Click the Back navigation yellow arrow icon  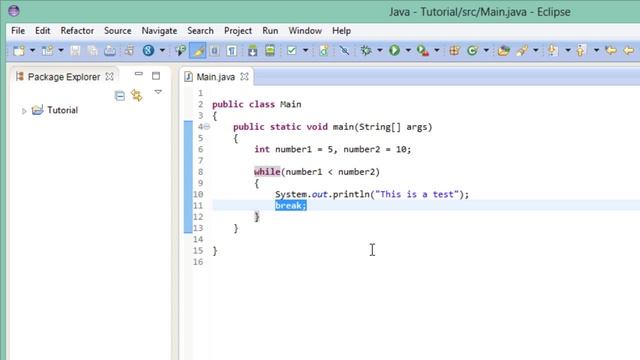pos(629,51)
